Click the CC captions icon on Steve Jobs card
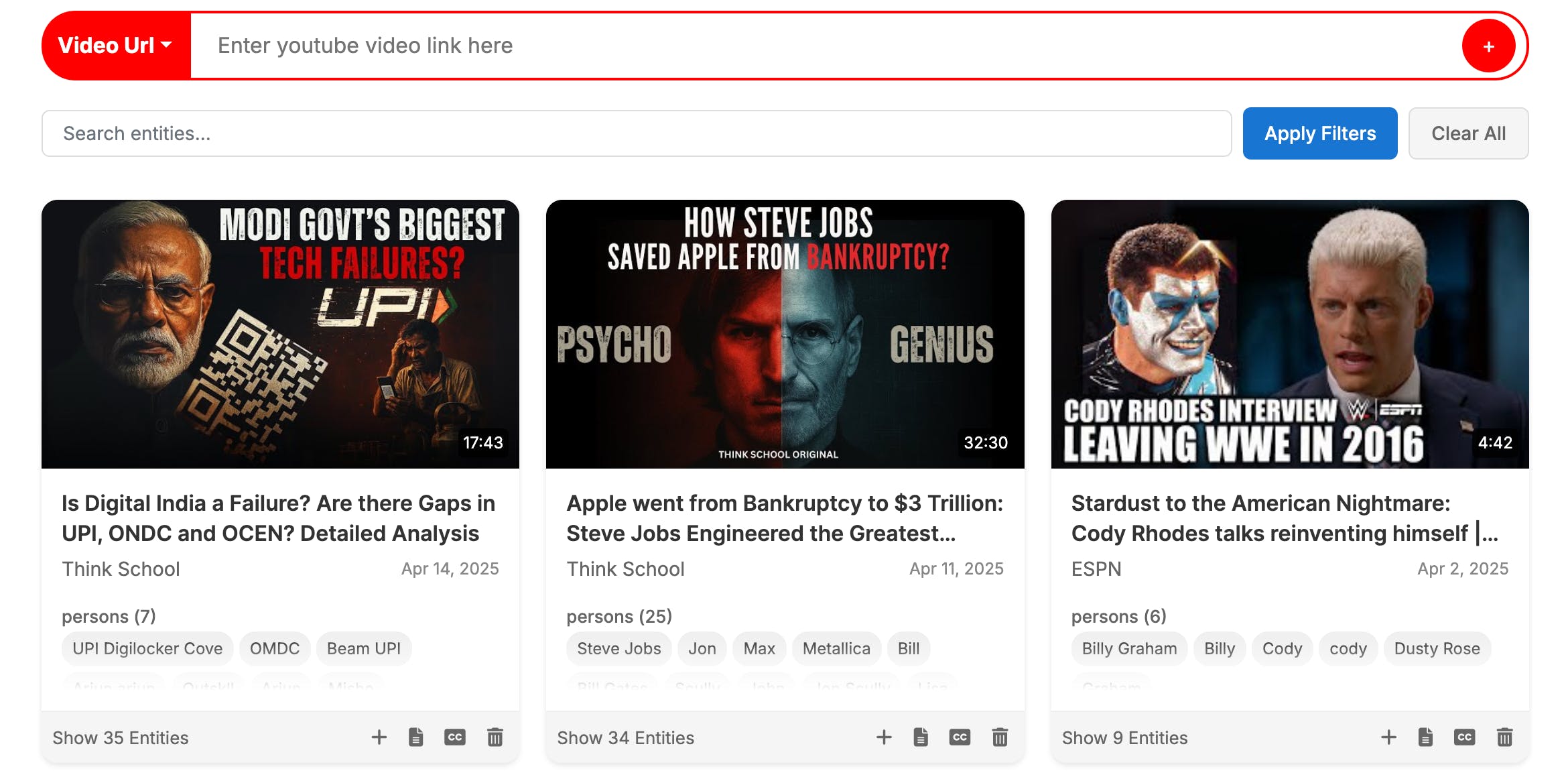Screen dimensions: 1568x783 (960, 737)
